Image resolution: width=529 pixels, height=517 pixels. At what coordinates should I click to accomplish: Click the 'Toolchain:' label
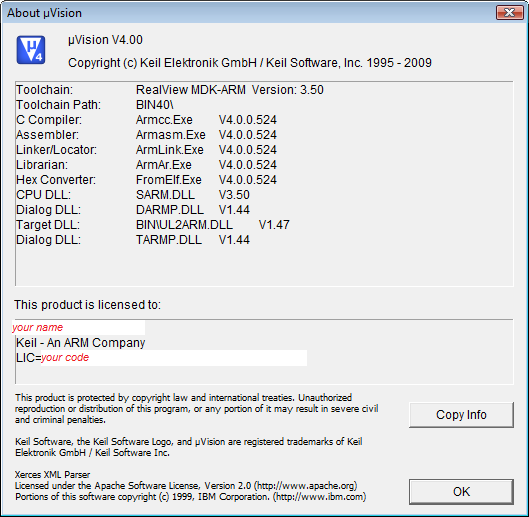[44, 90]
